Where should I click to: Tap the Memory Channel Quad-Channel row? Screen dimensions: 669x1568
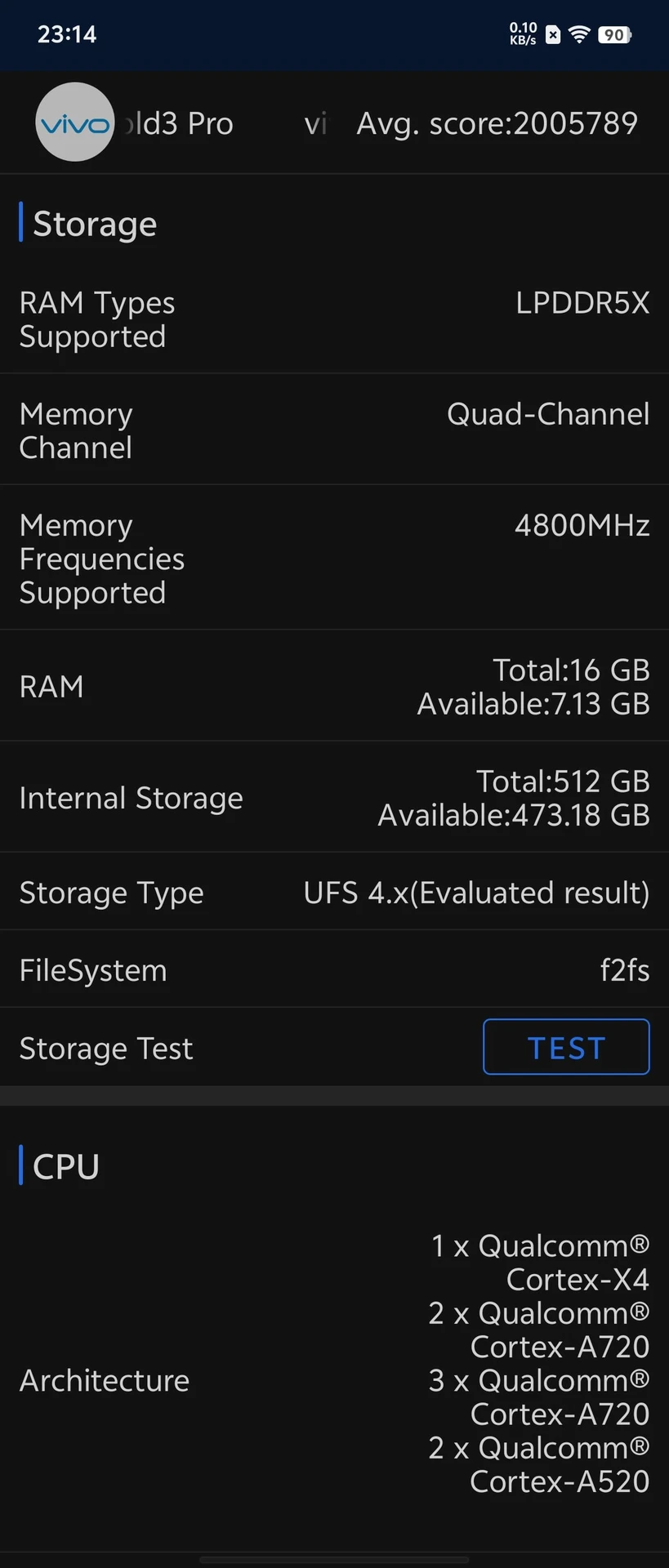click(x=334, y=430)
